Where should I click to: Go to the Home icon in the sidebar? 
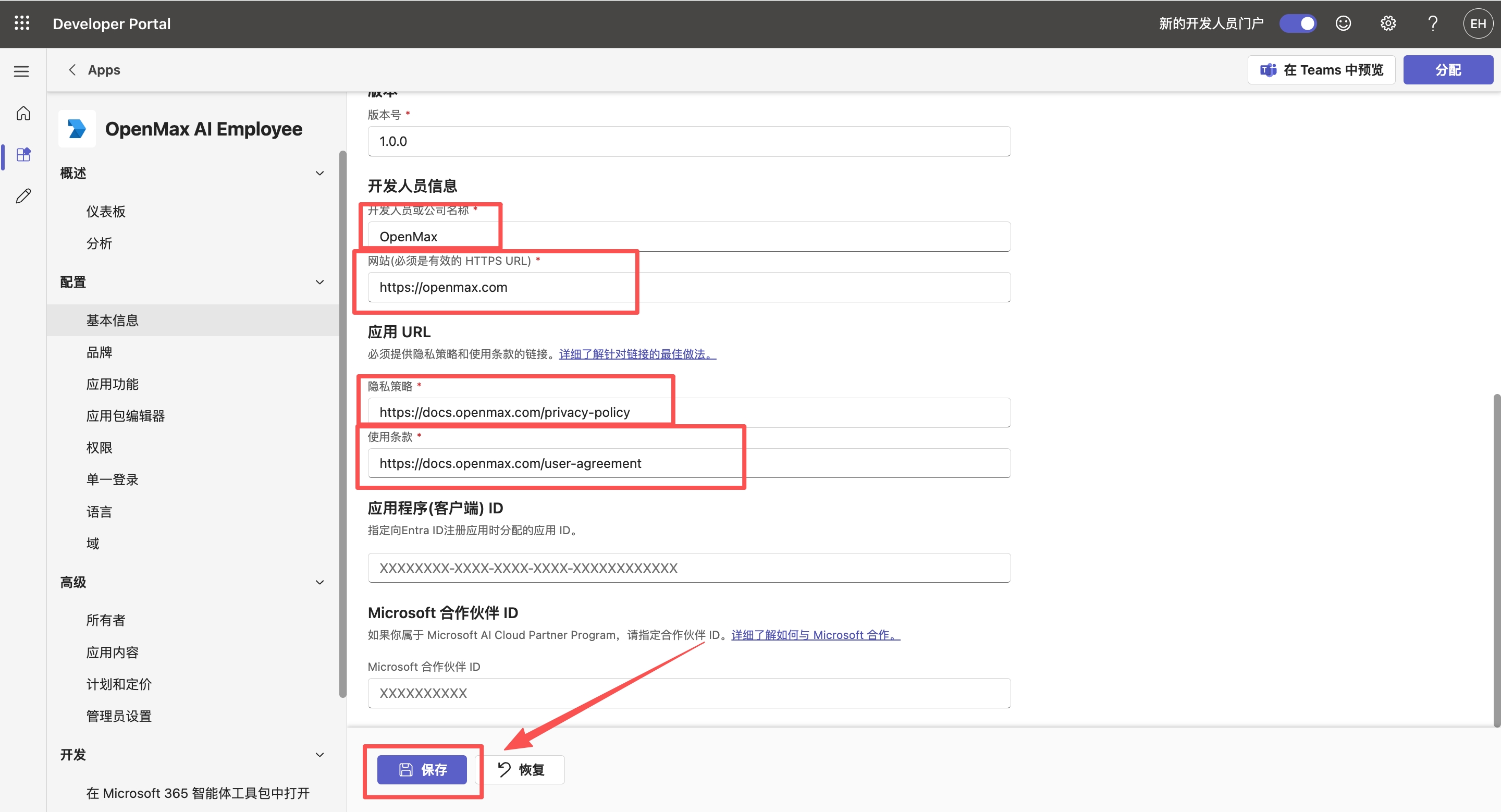click(x=23, y=113)
